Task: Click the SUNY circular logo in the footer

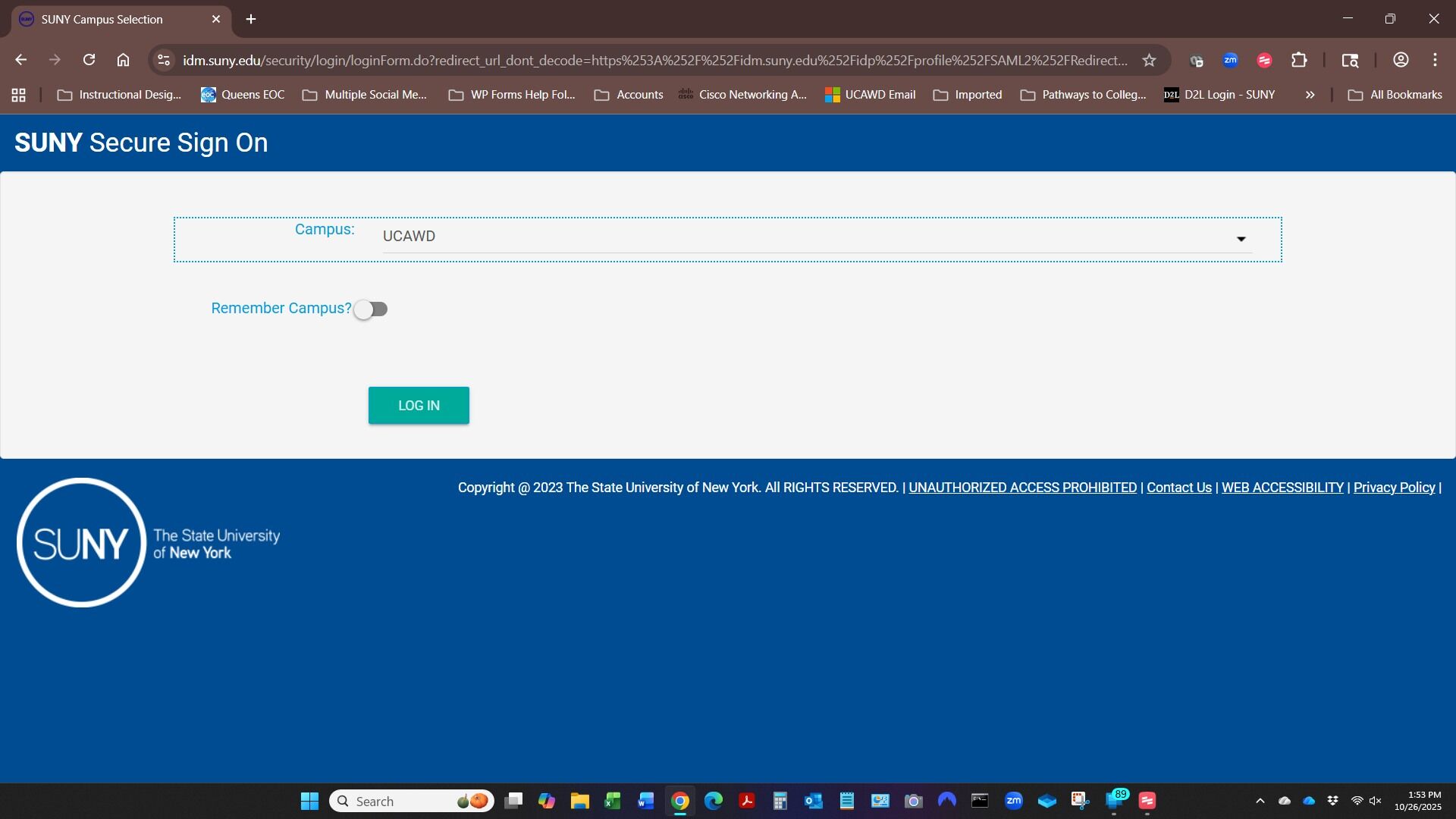Action: coord(81,542)
